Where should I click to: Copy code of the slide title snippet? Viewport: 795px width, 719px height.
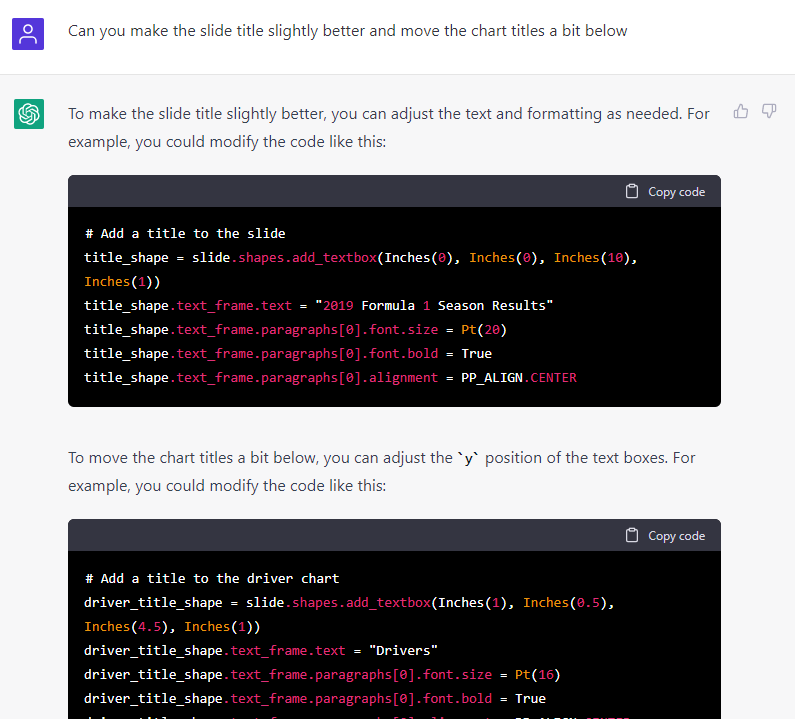coord(665,192)
